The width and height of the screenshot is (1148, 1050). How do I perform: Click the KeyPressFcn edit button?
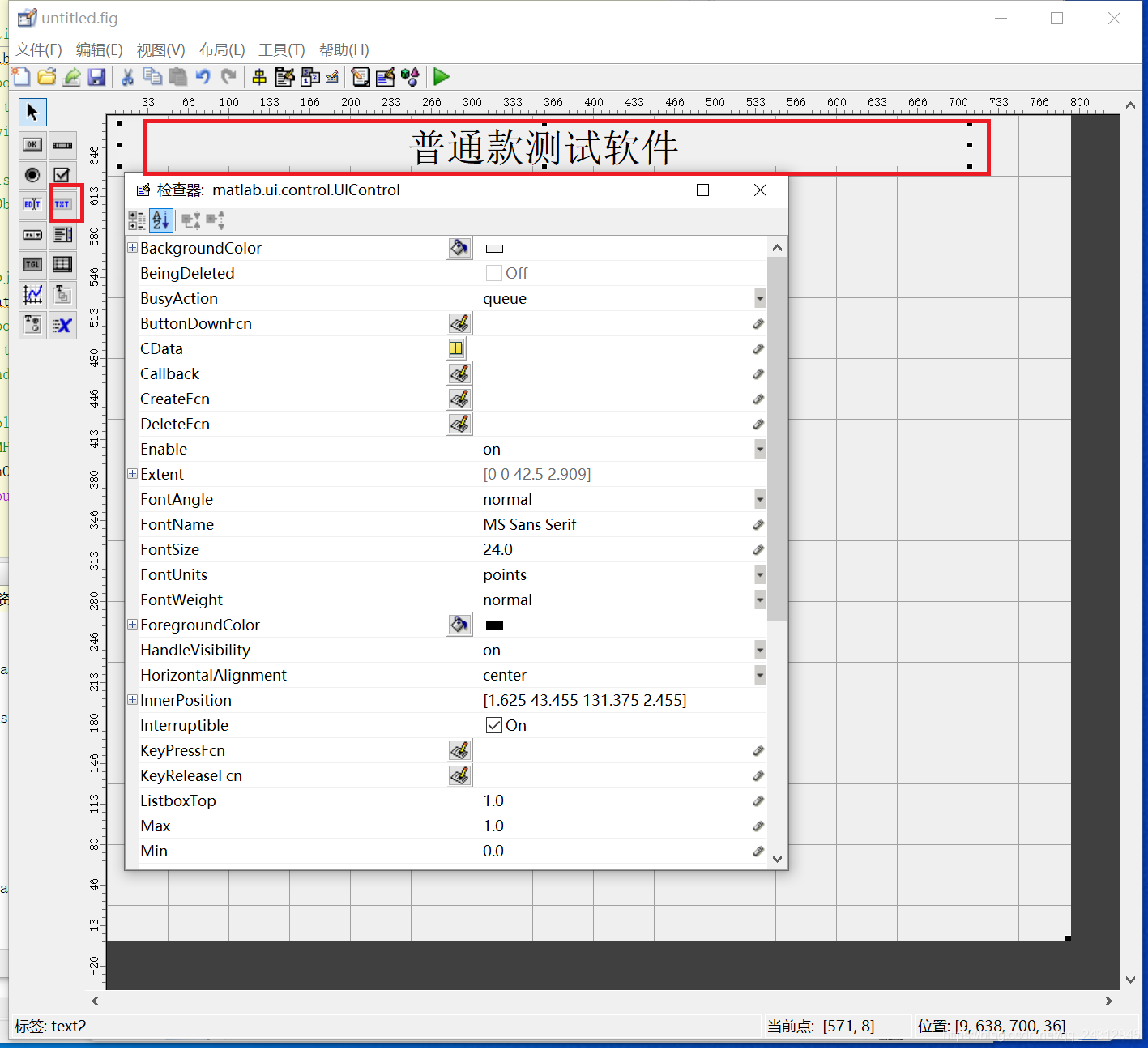(x=459, y=750)
